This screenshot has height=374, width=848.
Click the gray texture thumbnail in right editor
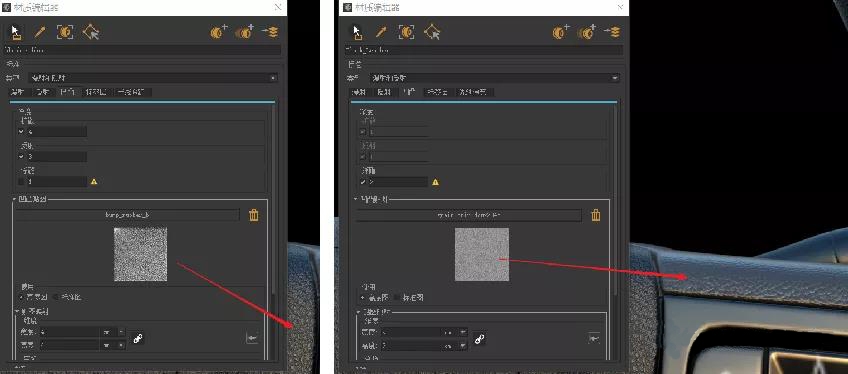click(482, 254)
